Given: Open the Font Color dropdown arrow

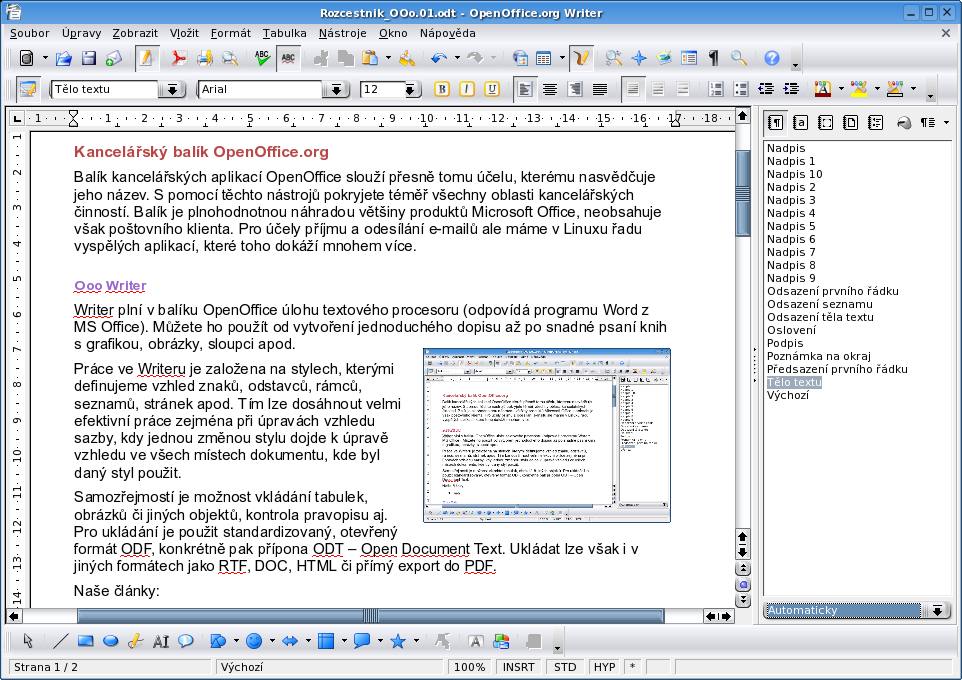Looking at the screenshot, I should pos(841,90).
